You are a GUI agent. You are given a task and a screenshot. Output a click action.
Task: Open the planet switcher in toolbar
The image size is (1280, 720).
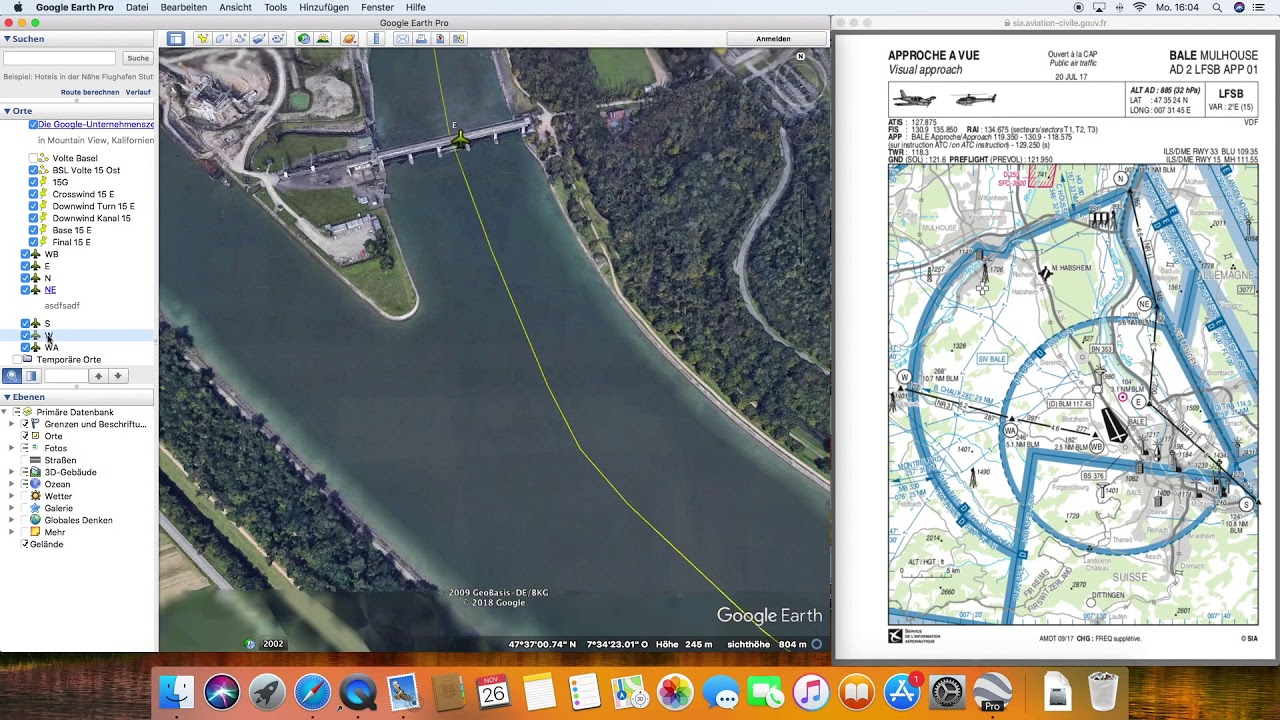(x=349, y=39)
